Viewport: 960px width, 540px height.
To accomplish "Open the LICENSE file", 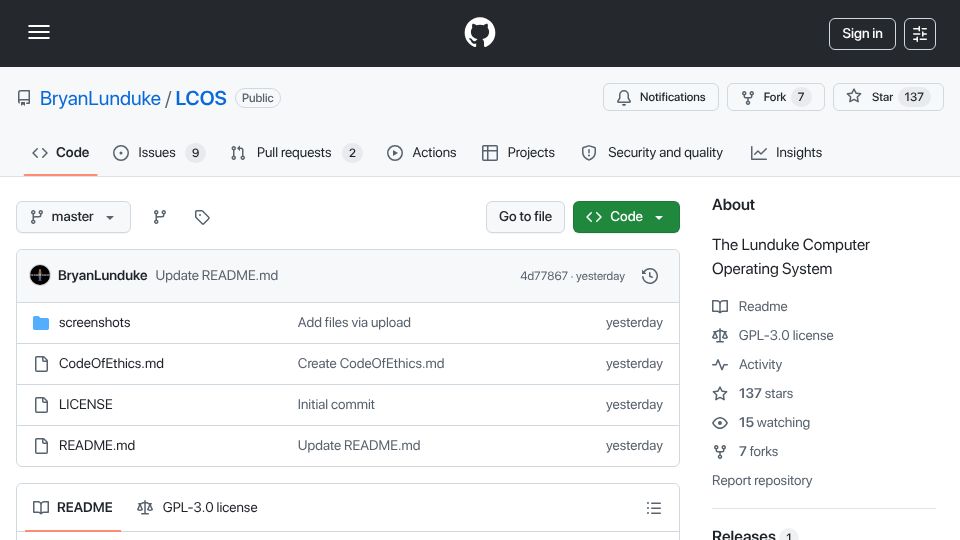I will coord(86,405).
